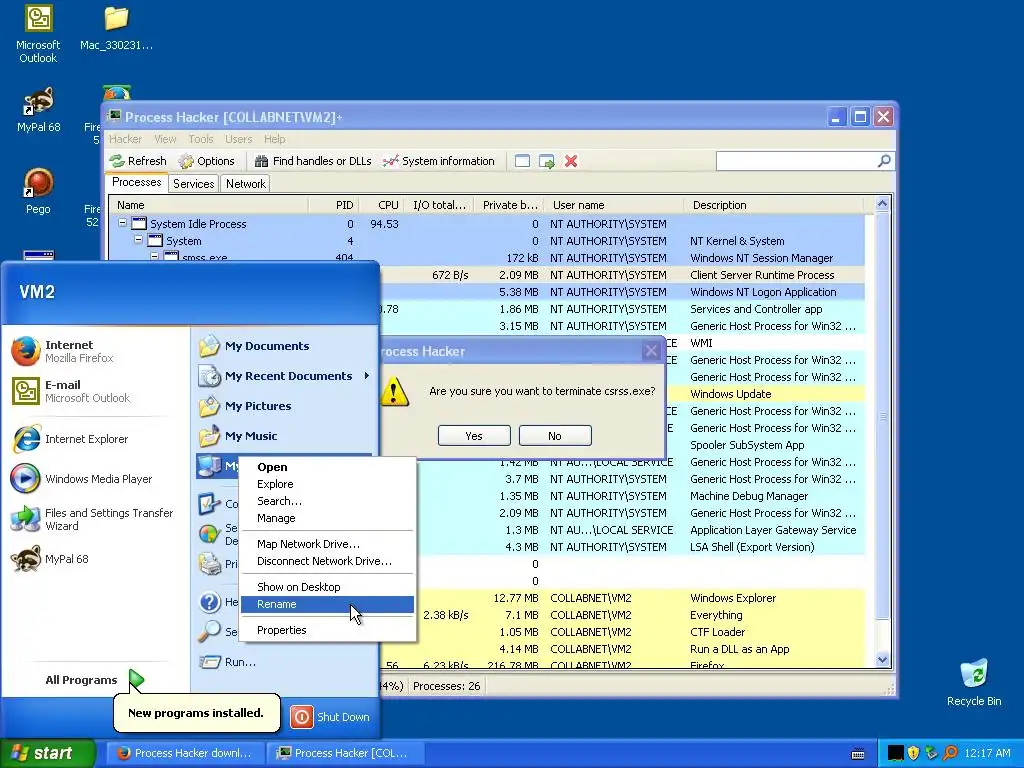Screen dimensions: 1024x768
Task: Open the Pego desktop shortcut
Action: coord(38,191)
